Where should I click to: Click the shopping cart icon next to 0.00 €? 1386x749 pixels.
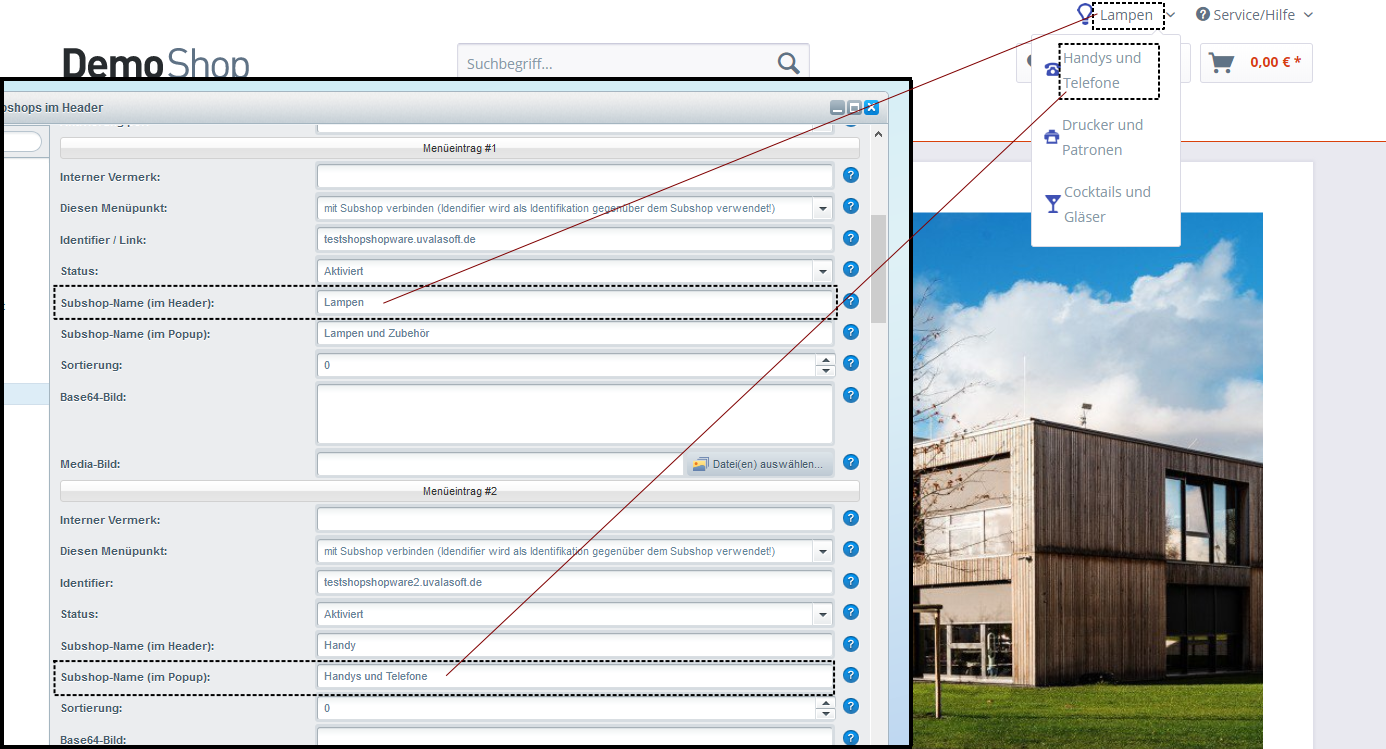[x=1221, y=63]
